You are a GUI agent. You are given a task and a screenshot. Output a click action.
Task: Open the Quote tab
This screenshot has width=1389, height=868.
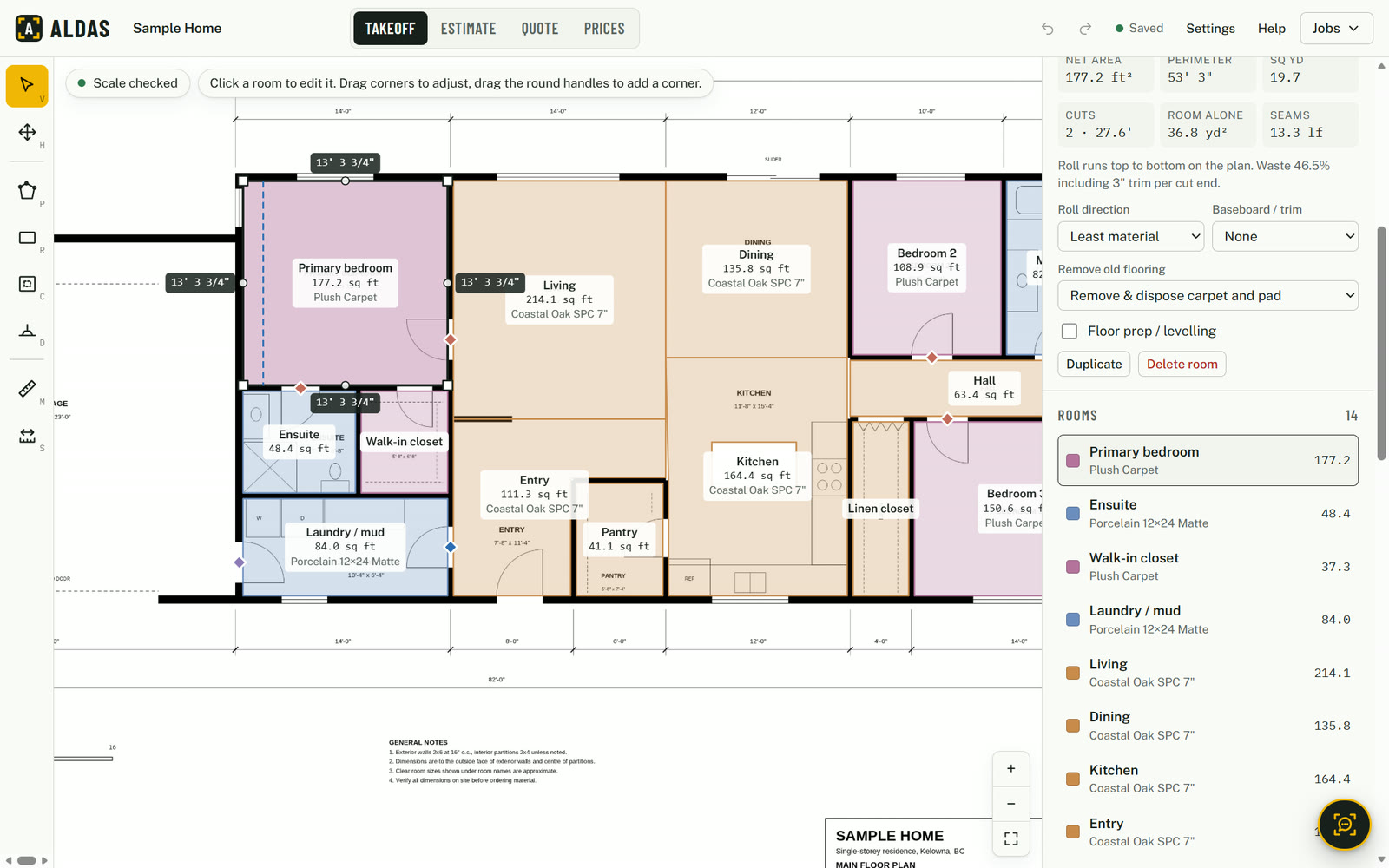pos(540,29)
